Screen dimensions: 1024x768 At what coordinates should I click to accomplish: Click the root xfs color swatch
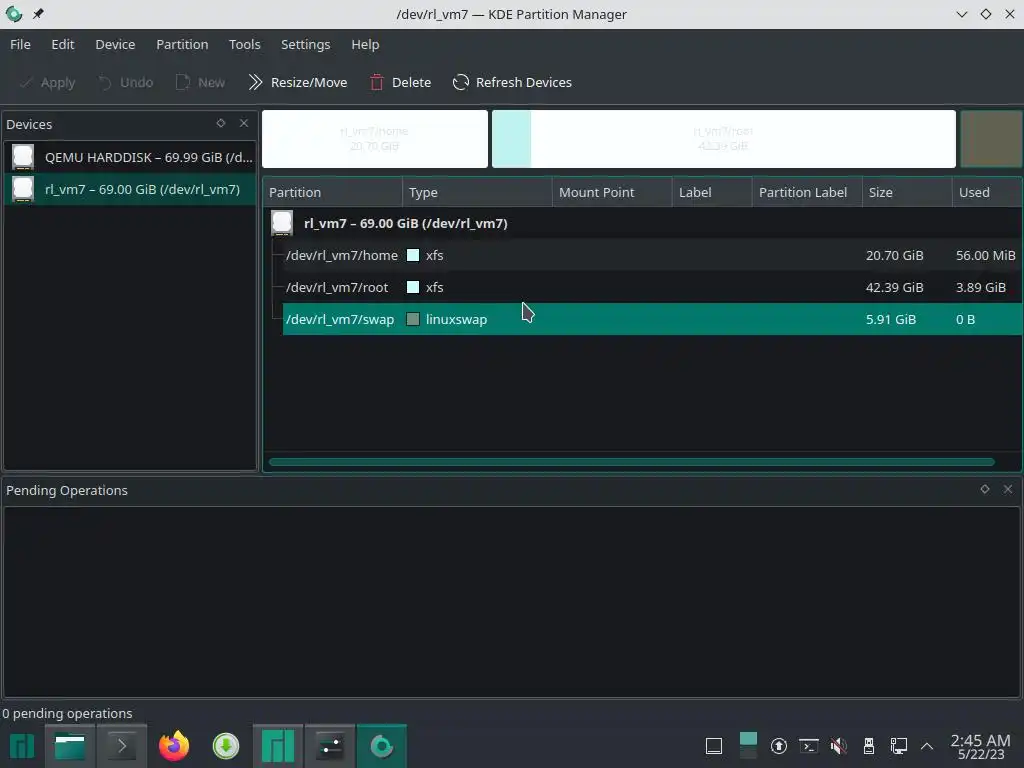(x=413, y=287)
